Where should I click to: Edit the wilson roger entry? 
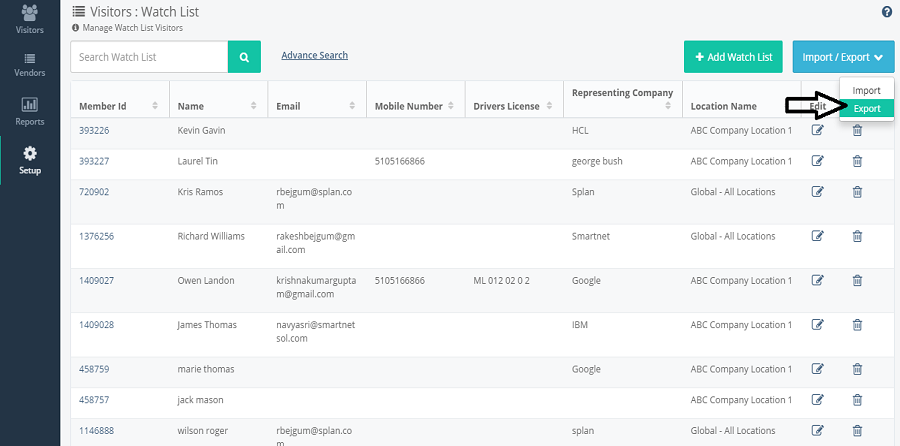point(817,431)
